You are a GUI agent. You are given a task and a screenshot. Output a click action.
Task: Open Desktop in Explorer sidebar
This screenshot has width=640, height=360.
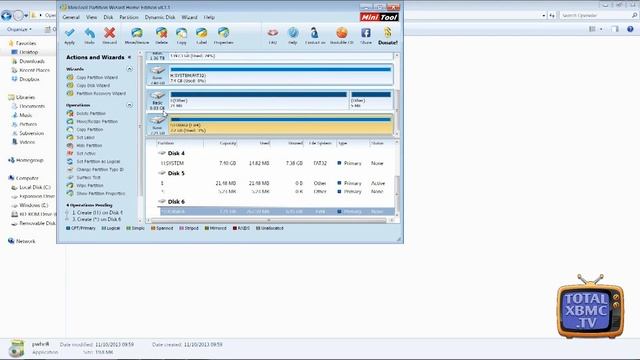pos(29,52)
